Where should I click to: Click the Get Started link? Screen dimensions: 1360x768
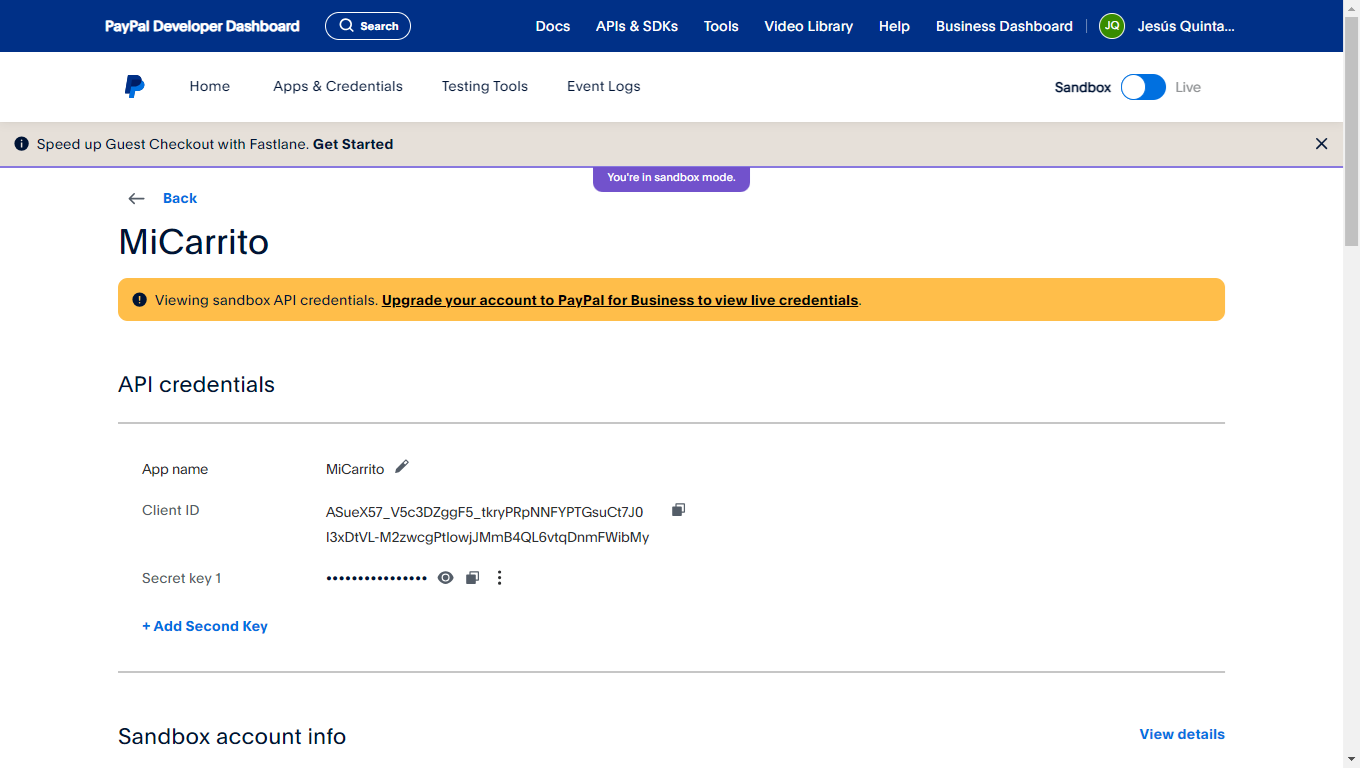(353, 144)
